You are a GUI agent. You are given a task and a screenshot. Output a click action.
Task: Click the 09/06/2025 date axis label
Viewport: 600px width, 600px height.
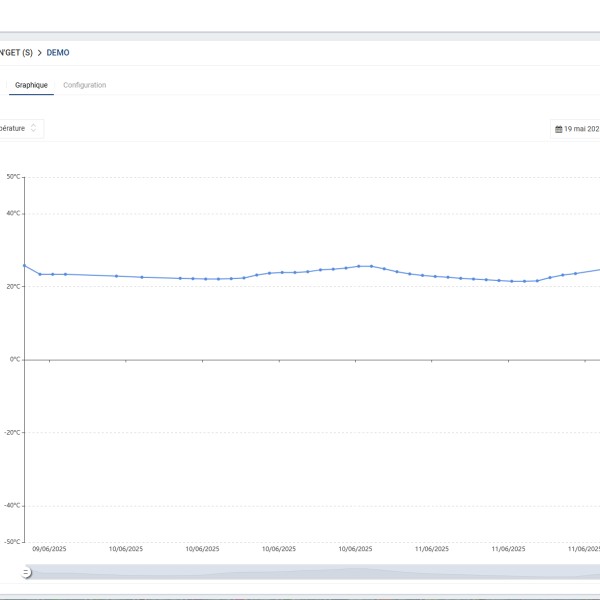coord(49,549)
